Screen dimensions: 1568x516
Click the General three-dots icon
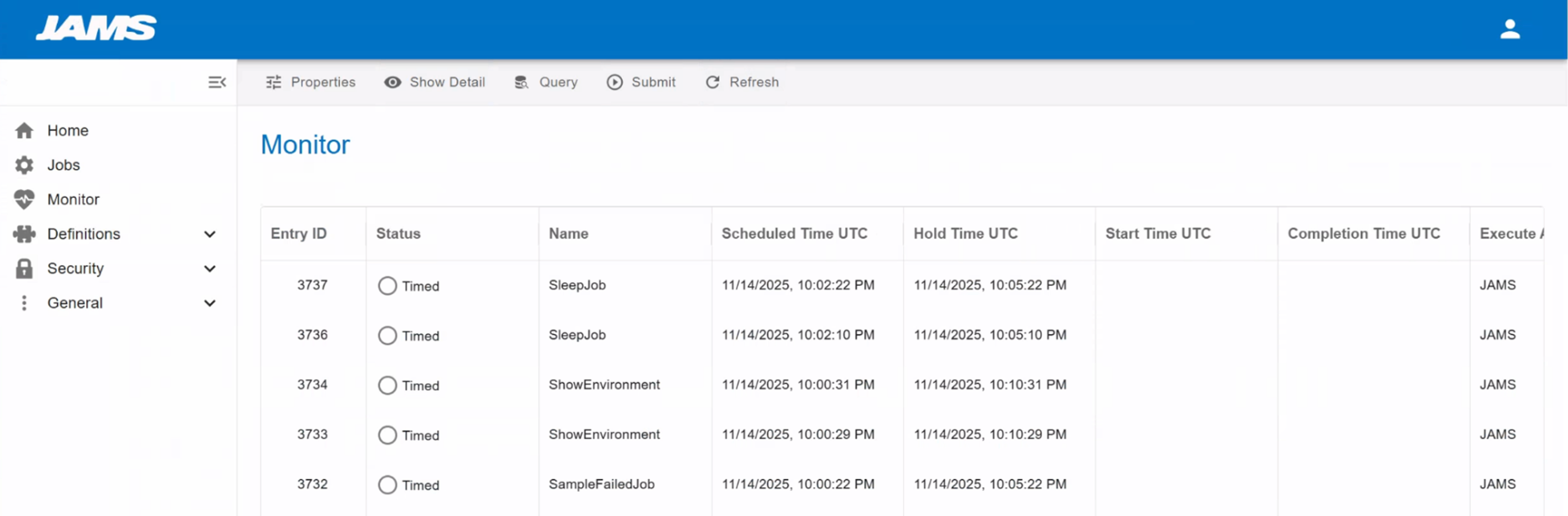click(24, 303)
